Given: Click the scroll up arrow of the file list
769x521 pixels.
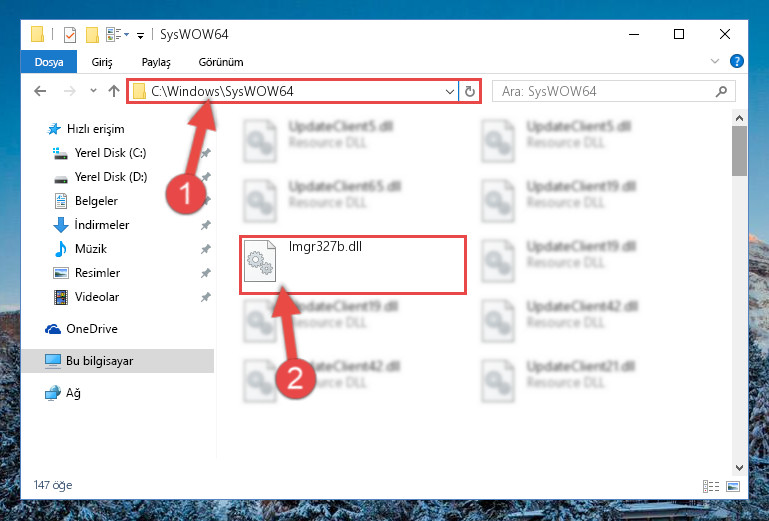Looking at the screenshot, I should coord(739,118).
